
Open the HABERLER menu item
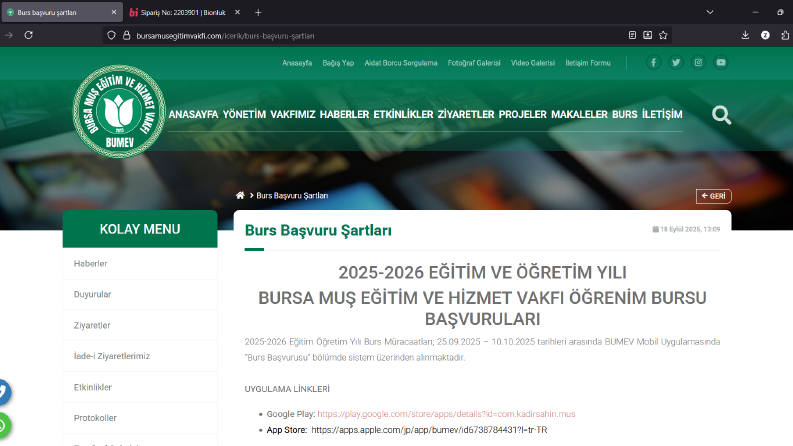(x=344, y=115)
